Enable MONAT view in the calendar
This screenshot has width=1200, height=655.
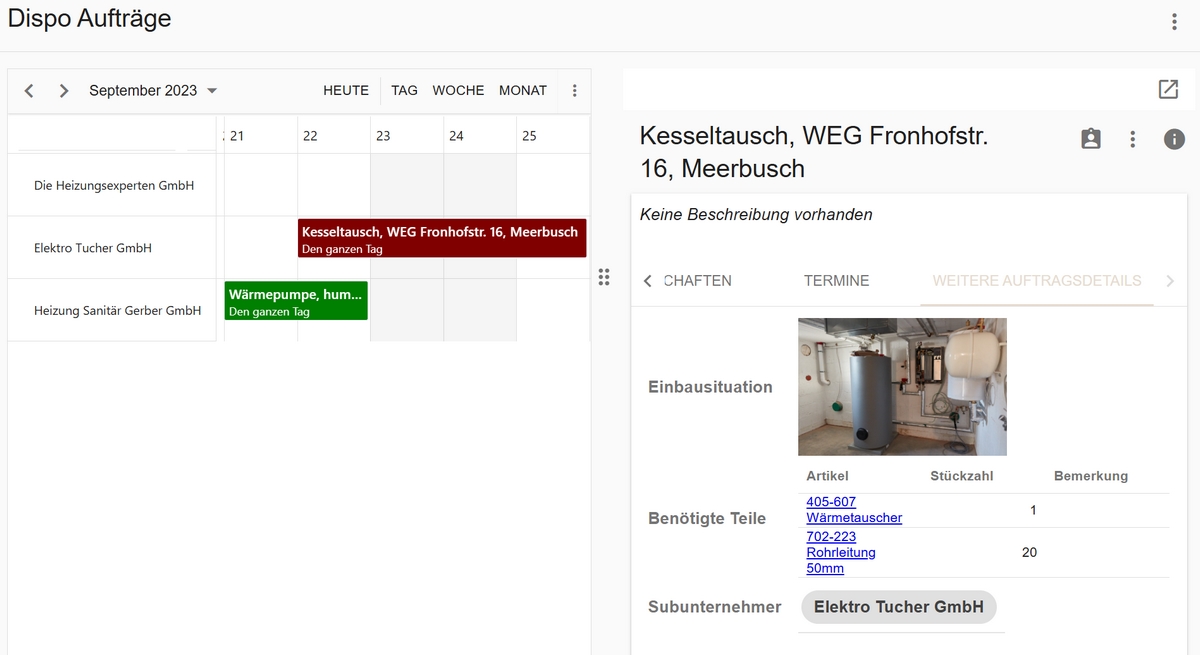coord(522,89)
